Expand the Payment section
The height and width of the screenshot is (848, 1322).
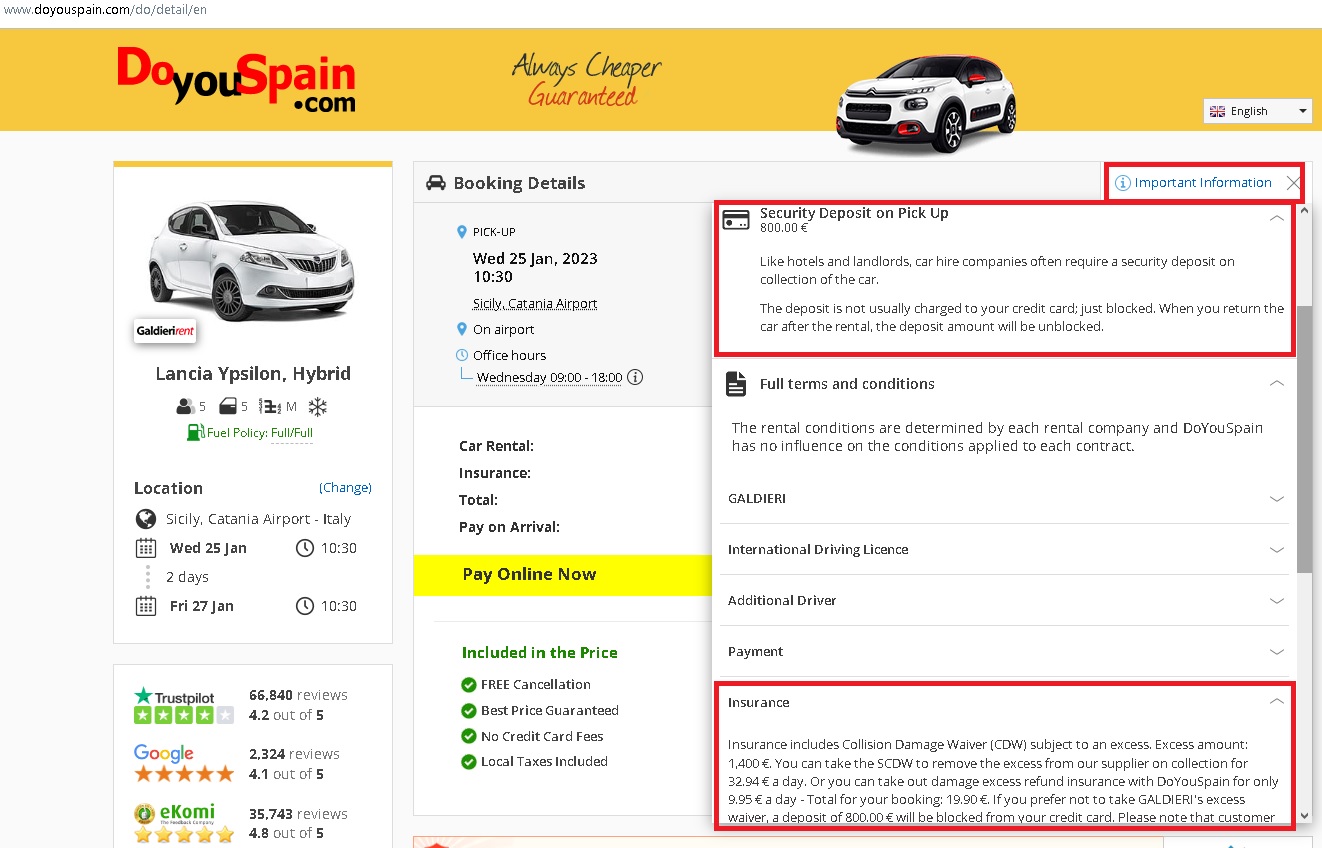(1005, 651)
